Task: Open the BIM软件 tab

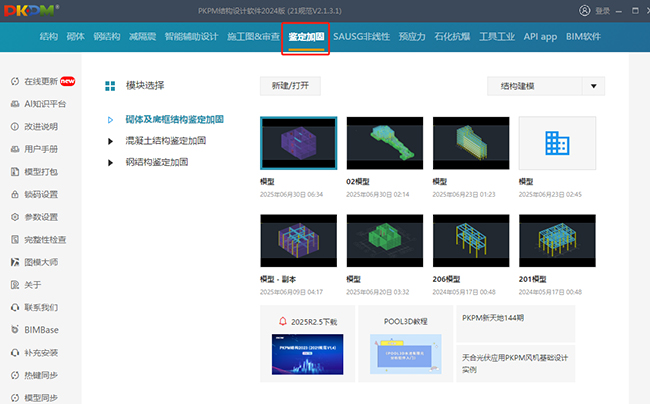Action: pos(583,36)
